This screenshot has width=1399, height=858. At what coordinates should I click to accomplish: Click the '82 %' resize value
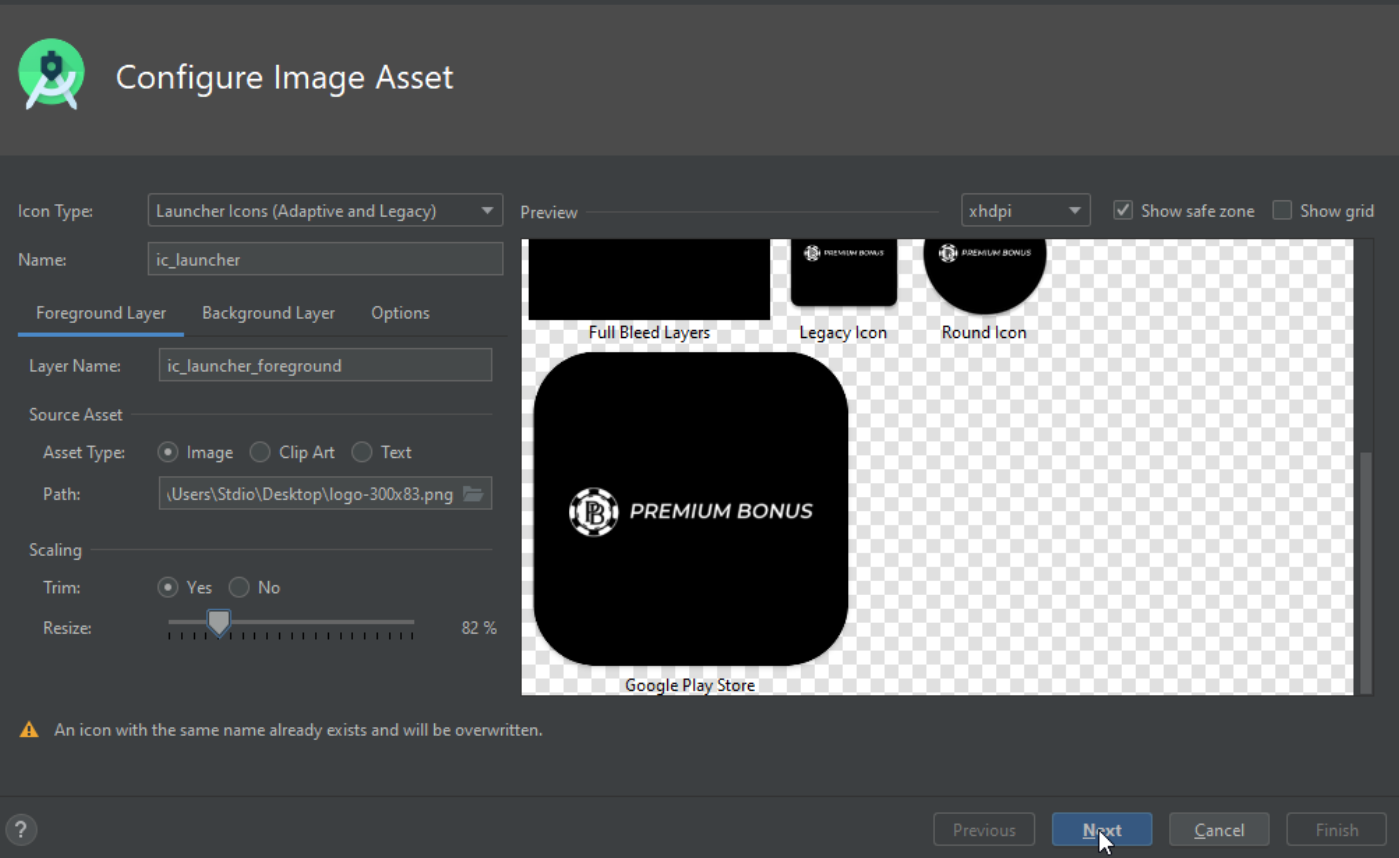point(479,628)
